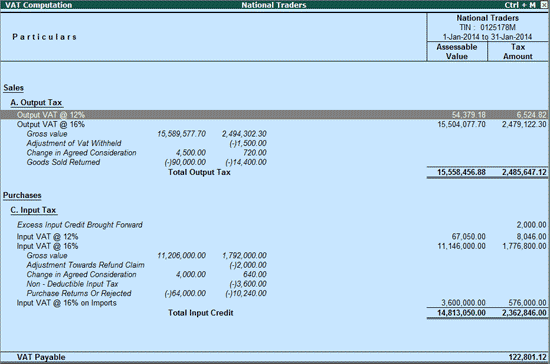This screenshot has height=364, width=550.
Task: Click the VAT Payable row
Action: [274, 357]
